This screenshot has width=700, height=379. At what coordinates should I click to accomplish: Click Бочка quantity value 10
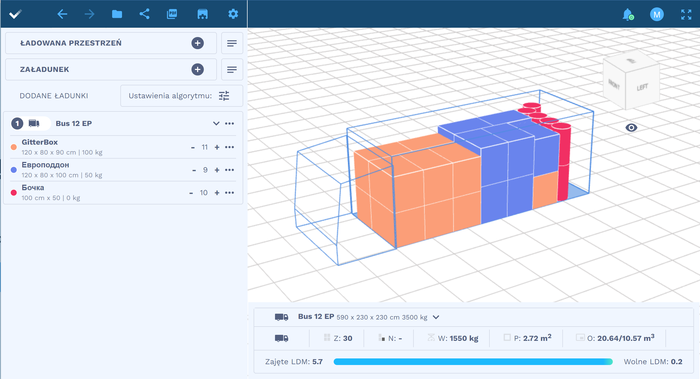tap(204, 193)
